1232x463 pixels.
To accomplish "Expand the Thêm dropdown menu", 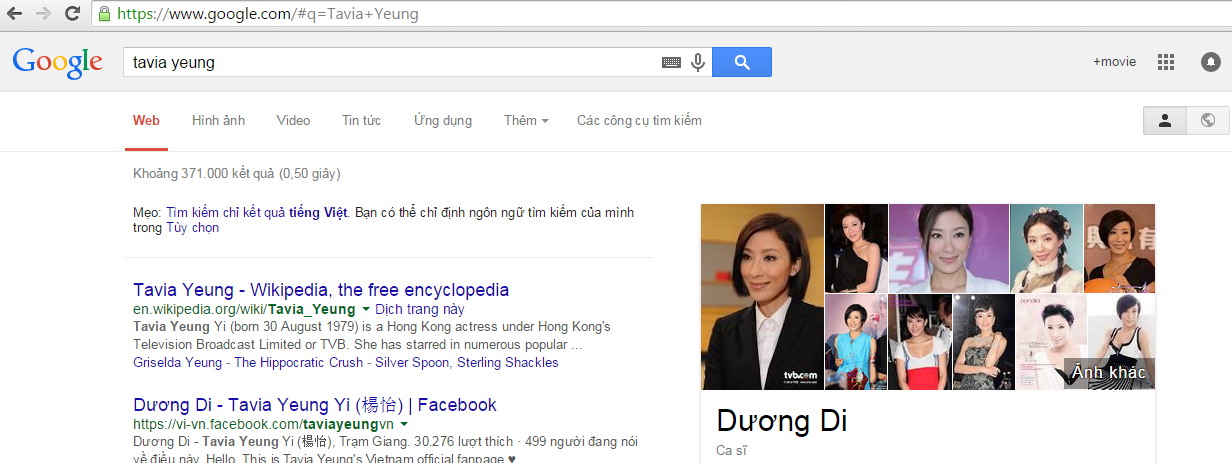I will pyautogui.click(x=526, y=120).
